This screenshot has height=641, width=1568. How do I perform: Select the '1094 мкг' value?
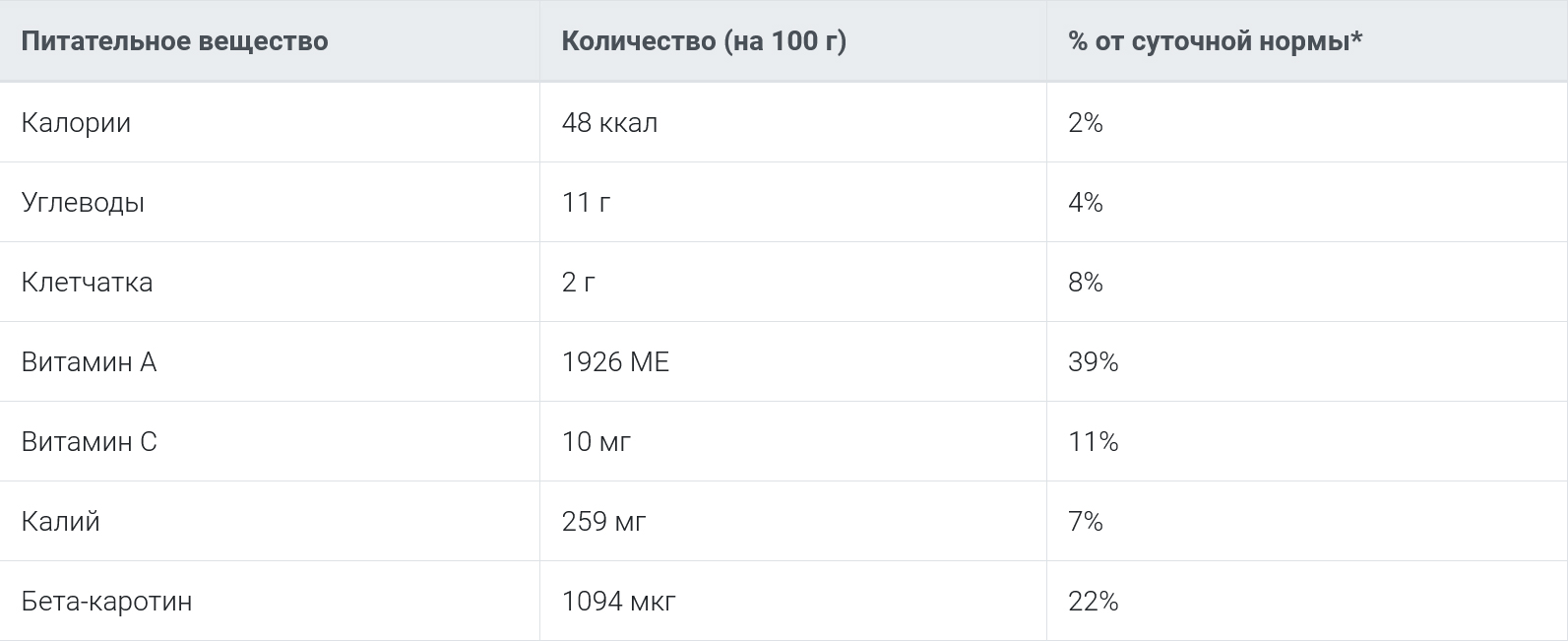pos(618,601)
